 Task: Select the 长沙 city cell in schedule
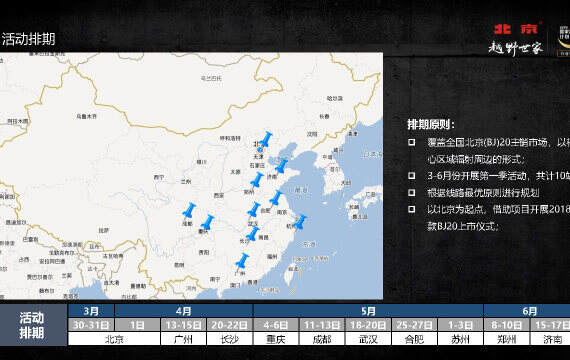(x=230, y=339)
